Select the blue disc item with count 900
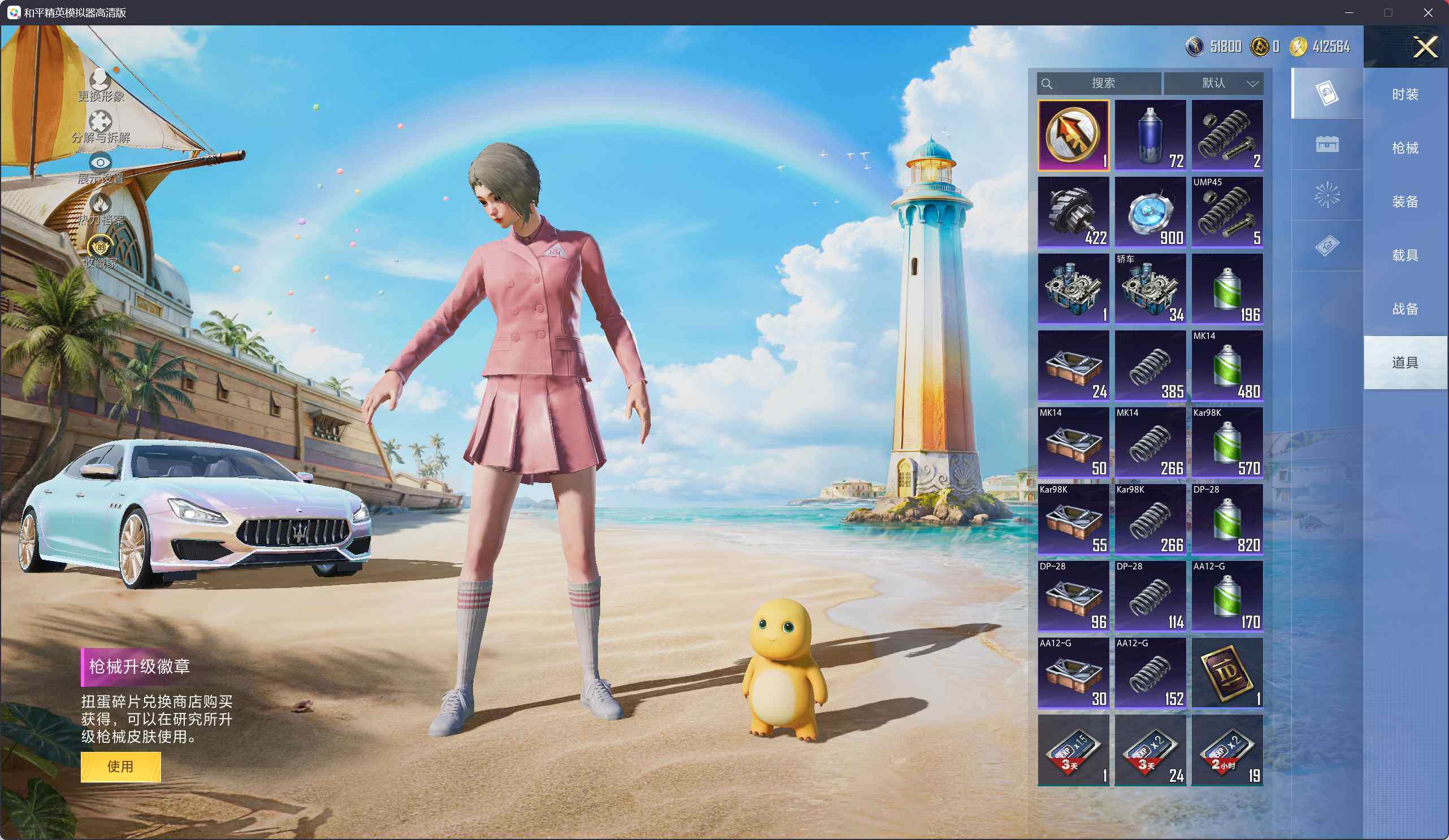The width and height of the screenshot is (1449, 840). (x=1150, y=212)
